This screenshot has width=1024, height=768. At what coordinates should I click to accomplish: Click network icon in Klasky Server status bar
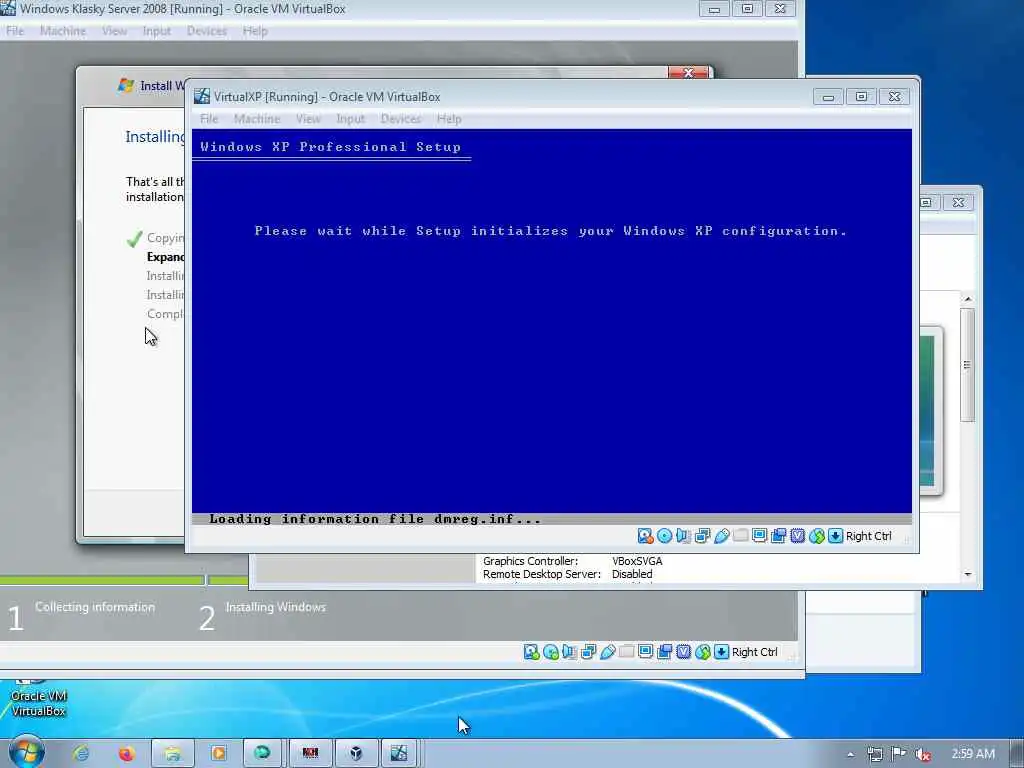[588, 652]
